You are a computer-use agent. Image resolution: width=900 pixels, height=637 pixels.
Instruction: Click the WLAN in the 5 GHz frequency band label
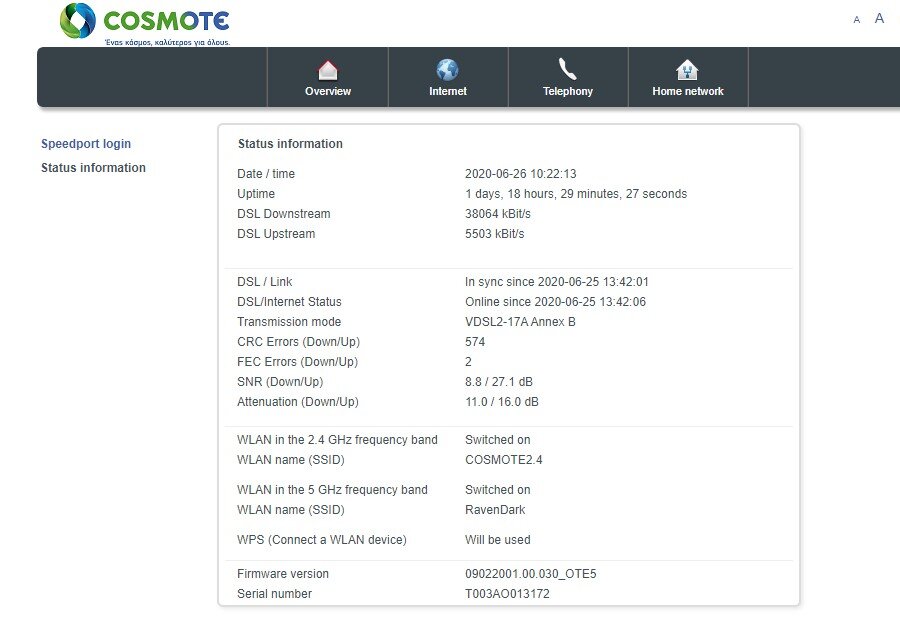332,490
